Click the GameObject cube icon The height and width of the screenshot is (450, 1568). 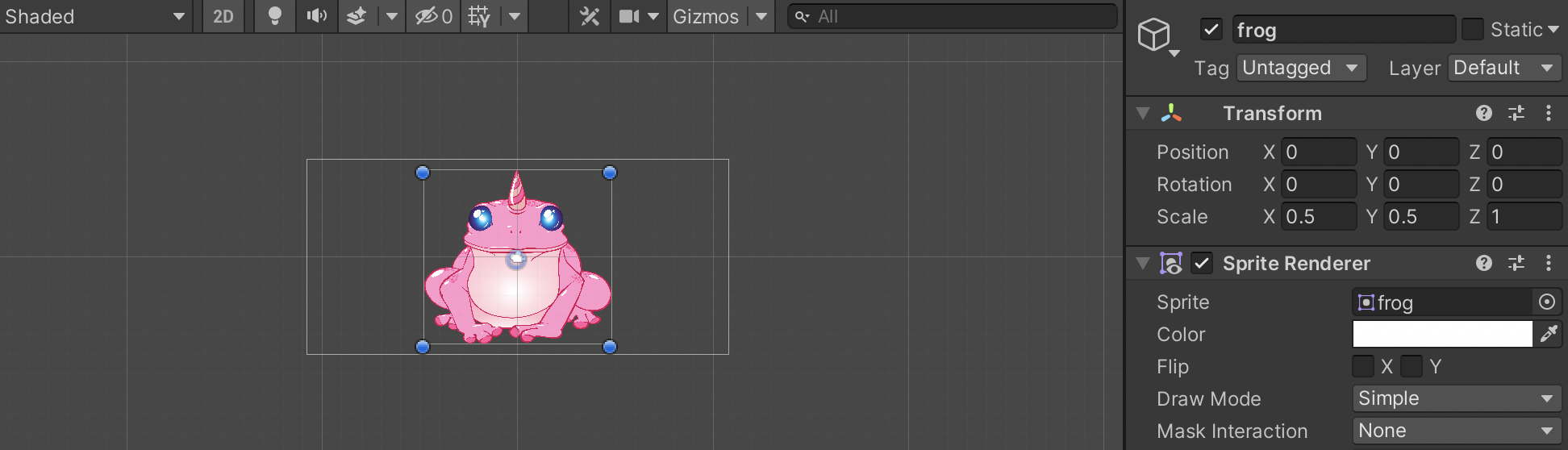coord(1153,35)
